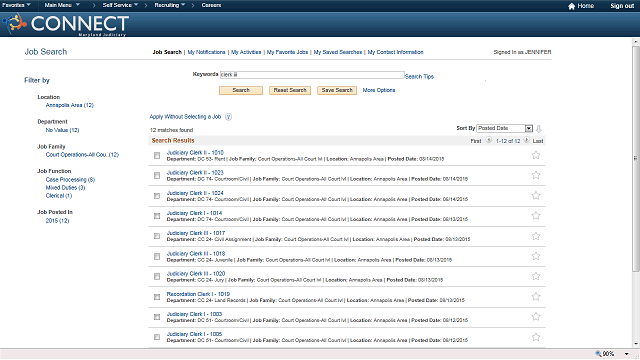Favorite Judiciary Clerk III - 1018 star

coord(536,256)
